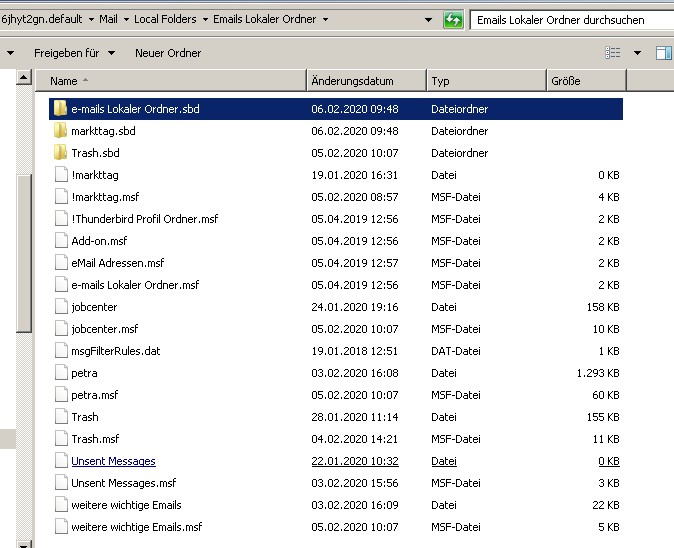Select the msgFilterRules.dat file icon
The width and height of the screenshot is (674, 548).
(60, 351)
